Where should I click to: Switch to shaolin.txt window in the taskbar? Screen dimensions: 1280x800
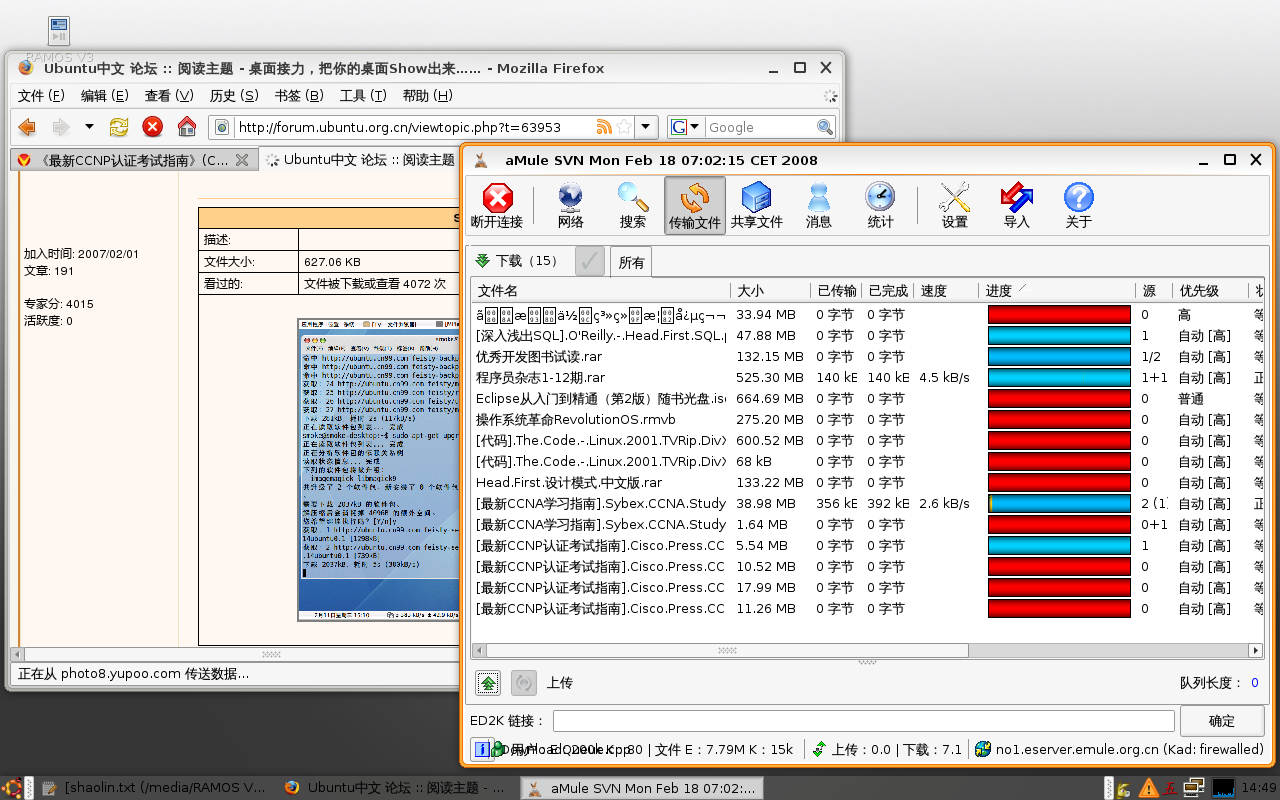[153, 788]
